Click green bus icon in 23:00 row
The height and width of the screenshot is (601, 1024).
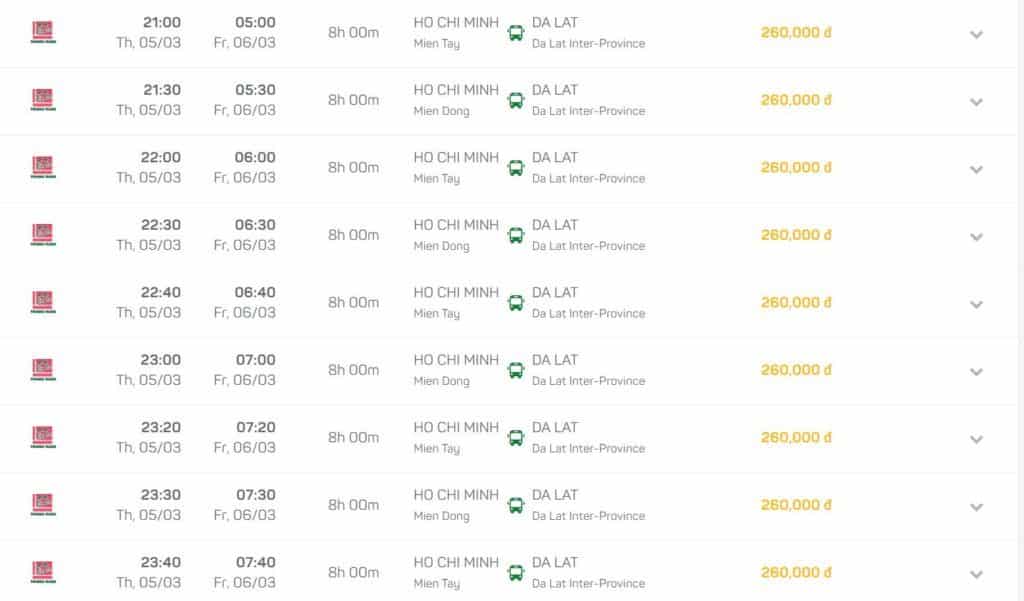pos(516,370)
